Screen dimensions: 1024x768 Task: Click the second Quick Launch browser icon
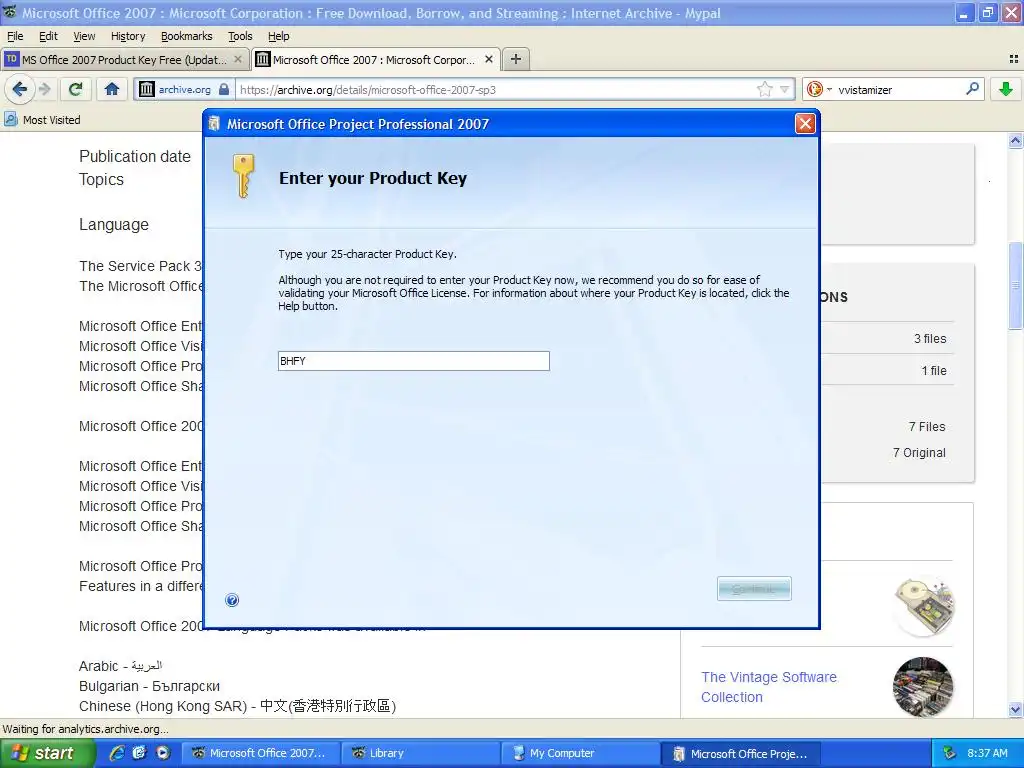pos(140,753)
